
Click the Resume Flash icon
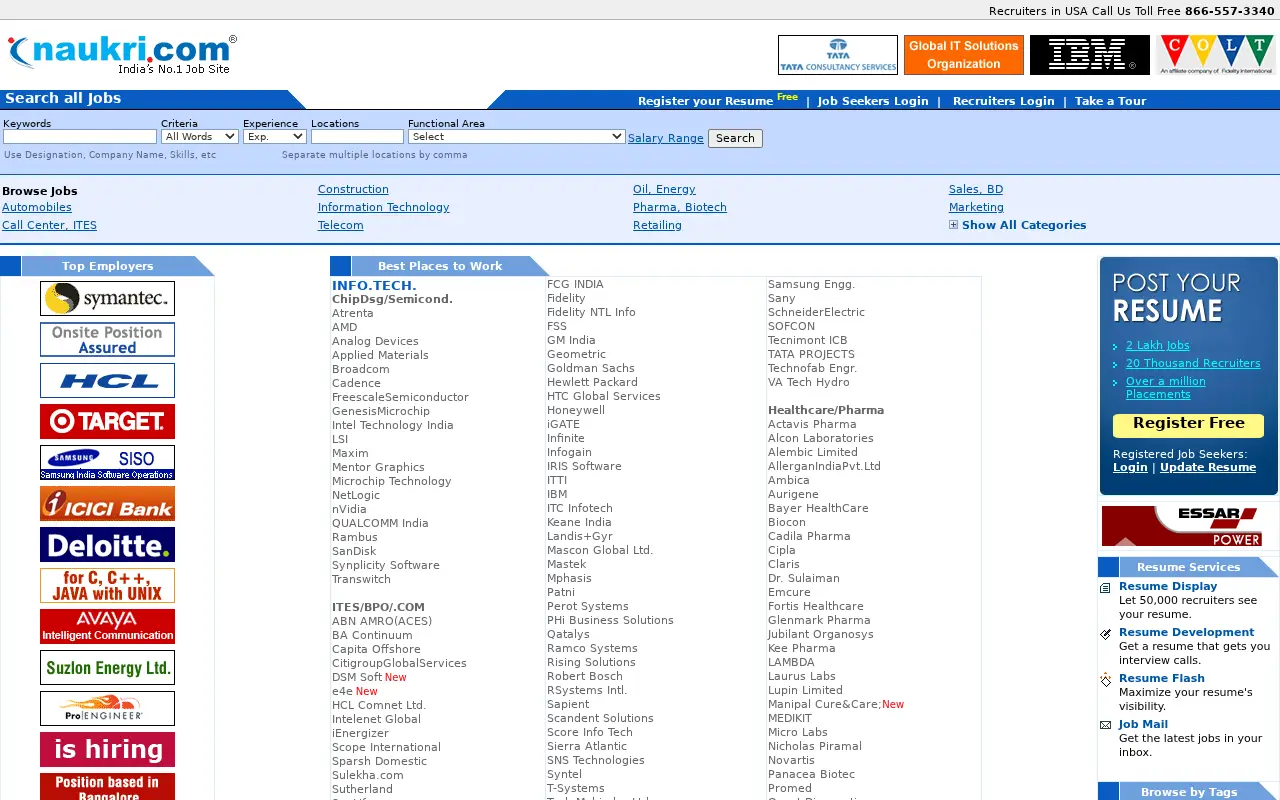(x=1105, y=680)
